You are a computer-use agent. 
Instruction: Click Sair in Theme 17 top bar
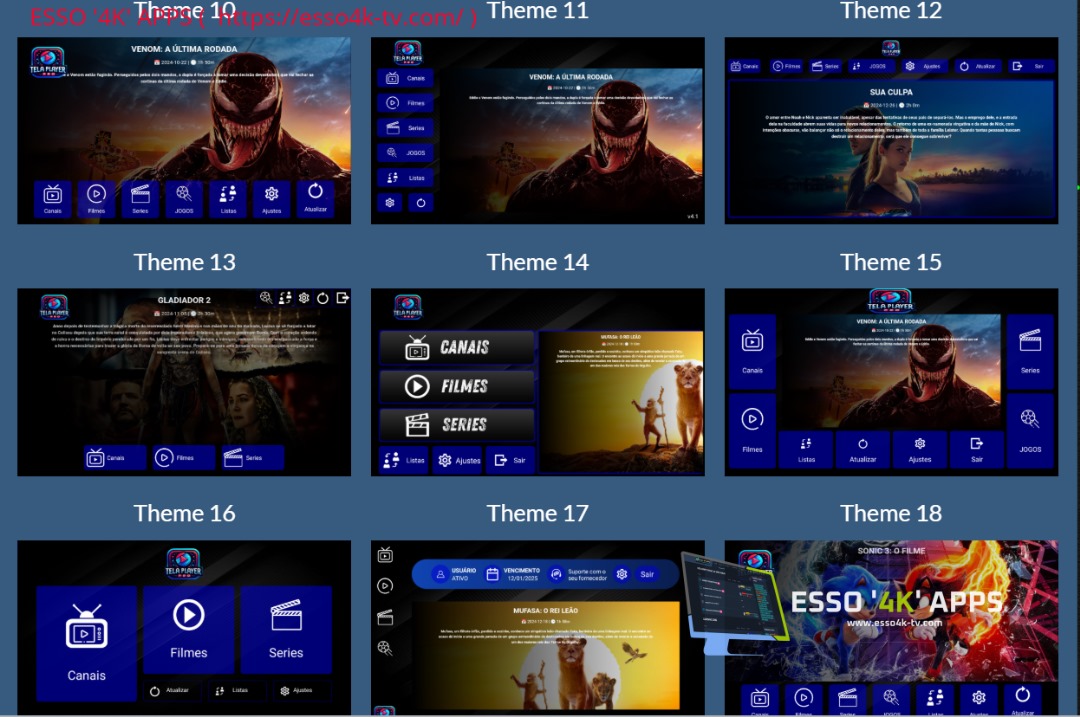click(646, 574)
